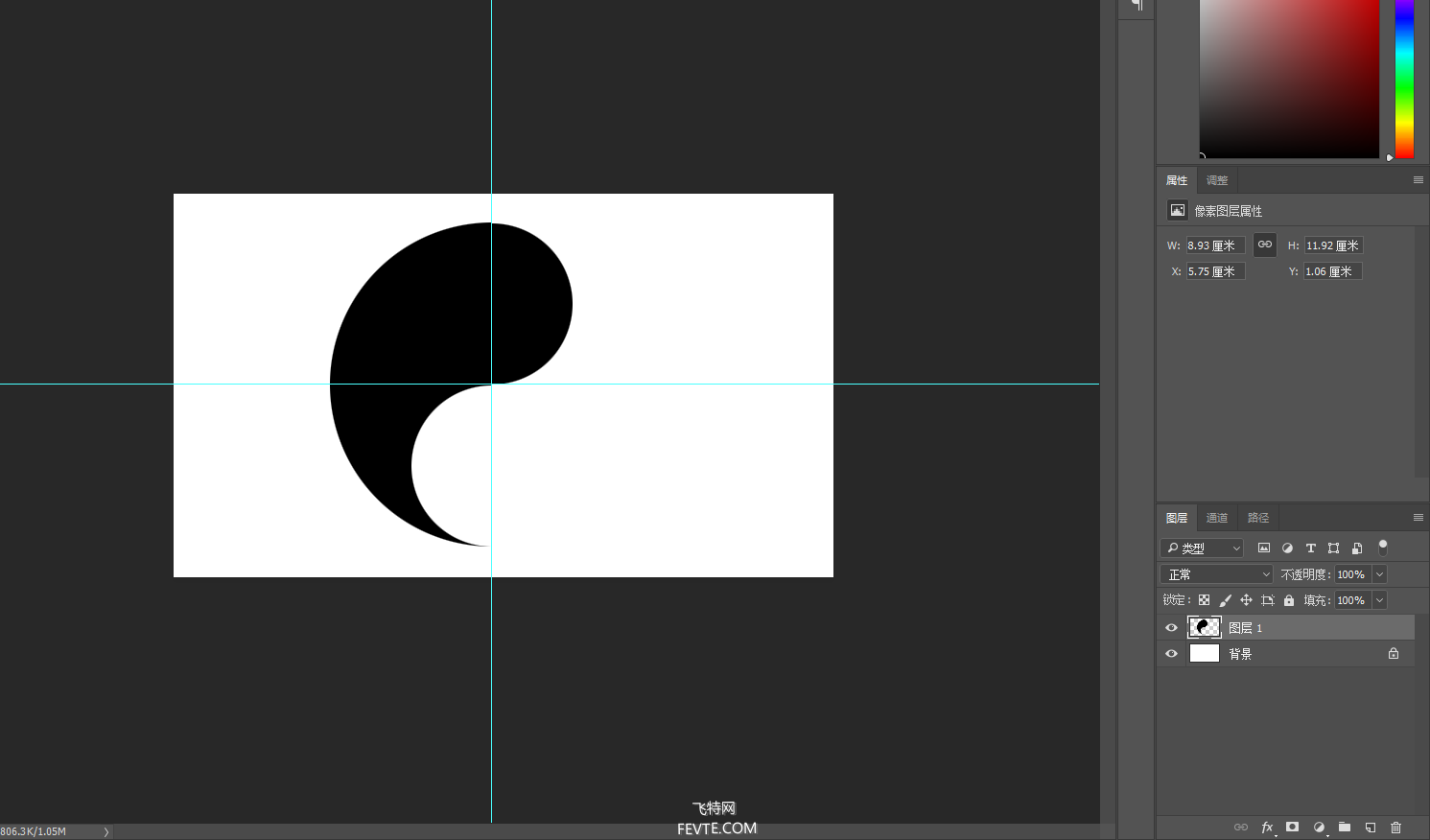Image resolution: width=1430 pixels, height=840 pixels.
Task: Click the W width input field
Action: [x=1215, y=245]
